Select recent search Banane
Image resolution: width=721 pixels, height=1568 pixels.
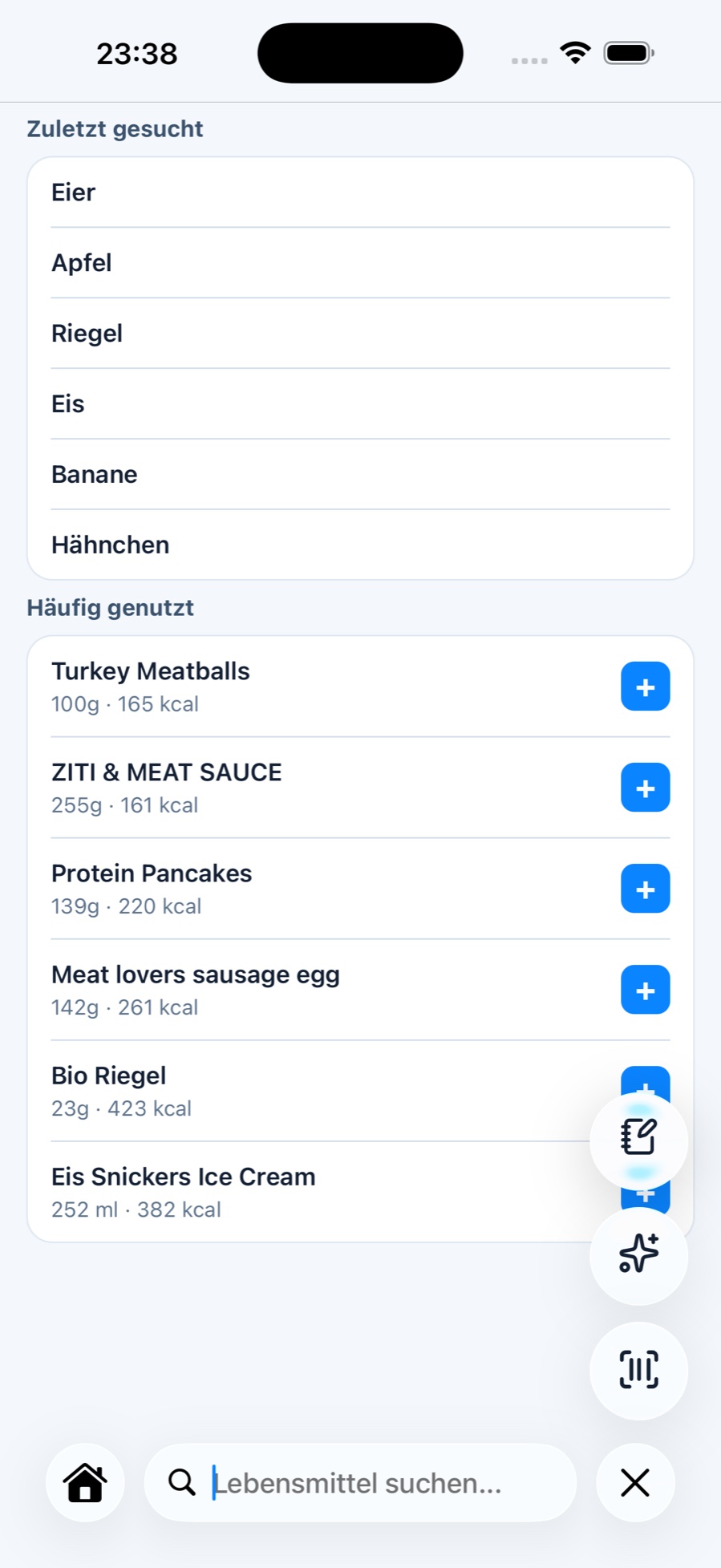coord(360,475)
